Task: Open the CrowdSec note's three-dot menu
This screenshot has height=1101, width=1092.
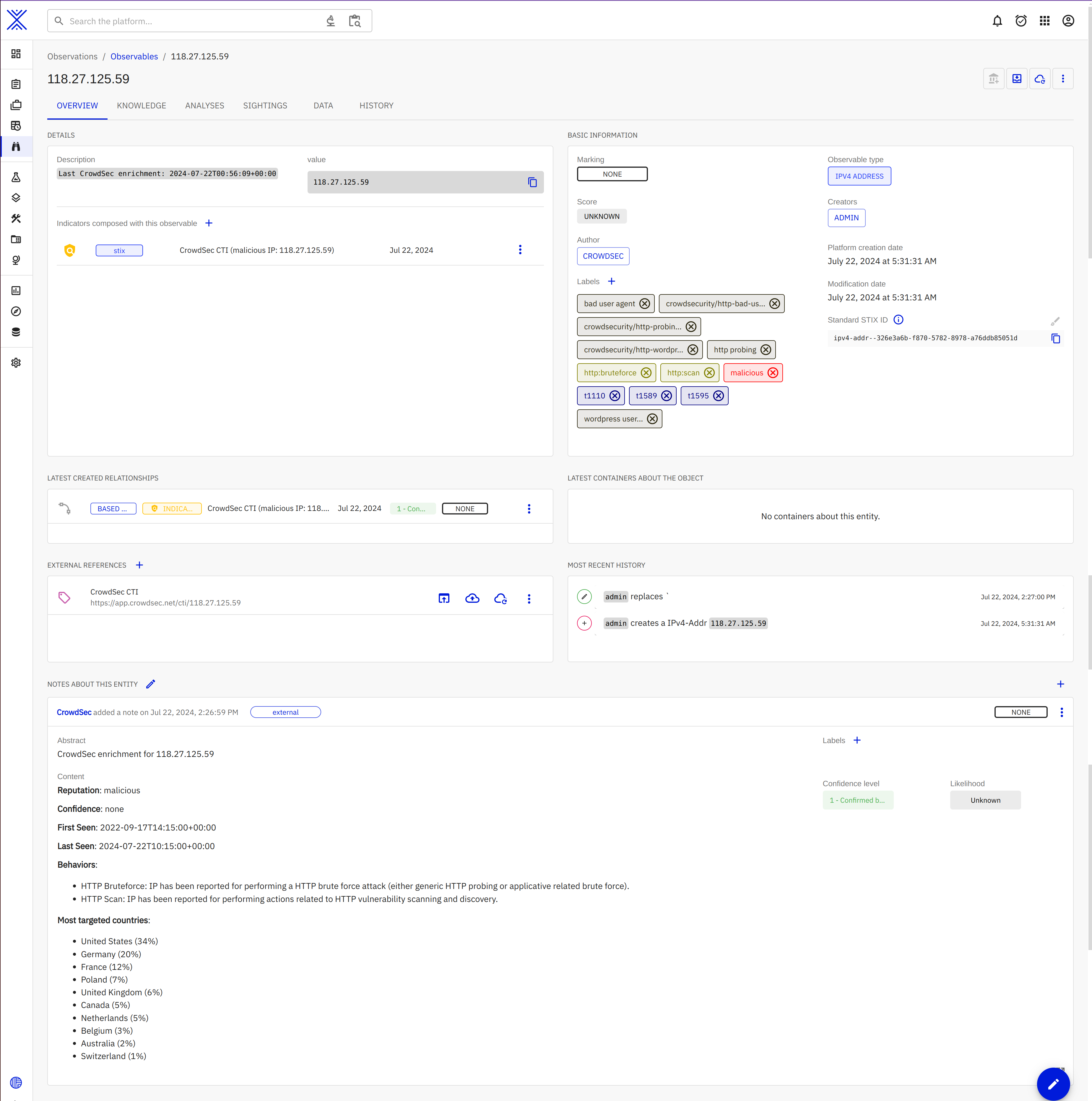Action: tap(1061, 712)
